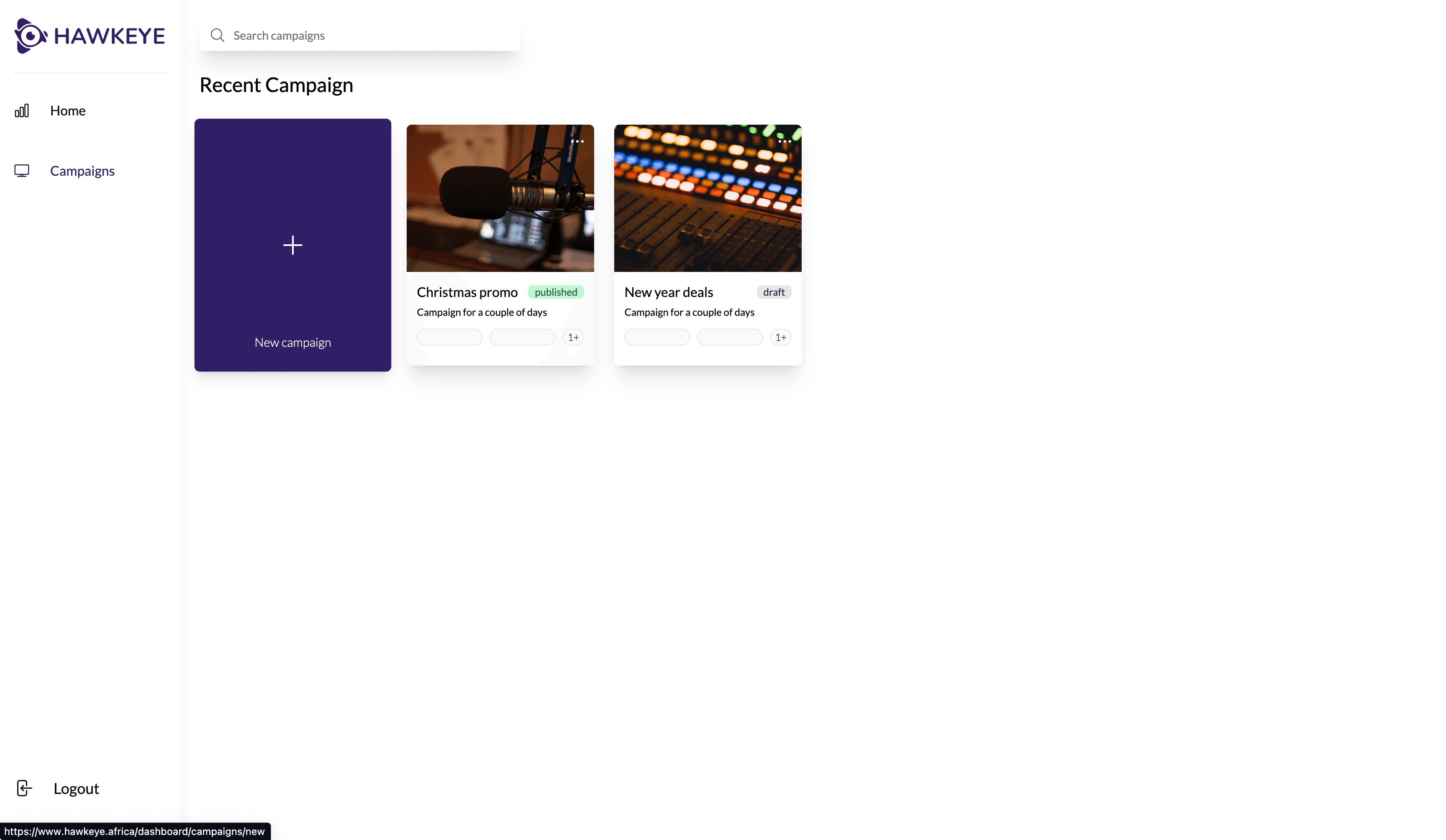Open the three-dot menu on Christmas promo
This screenshot has width=1446, height=840.
(x=577, y=141)
